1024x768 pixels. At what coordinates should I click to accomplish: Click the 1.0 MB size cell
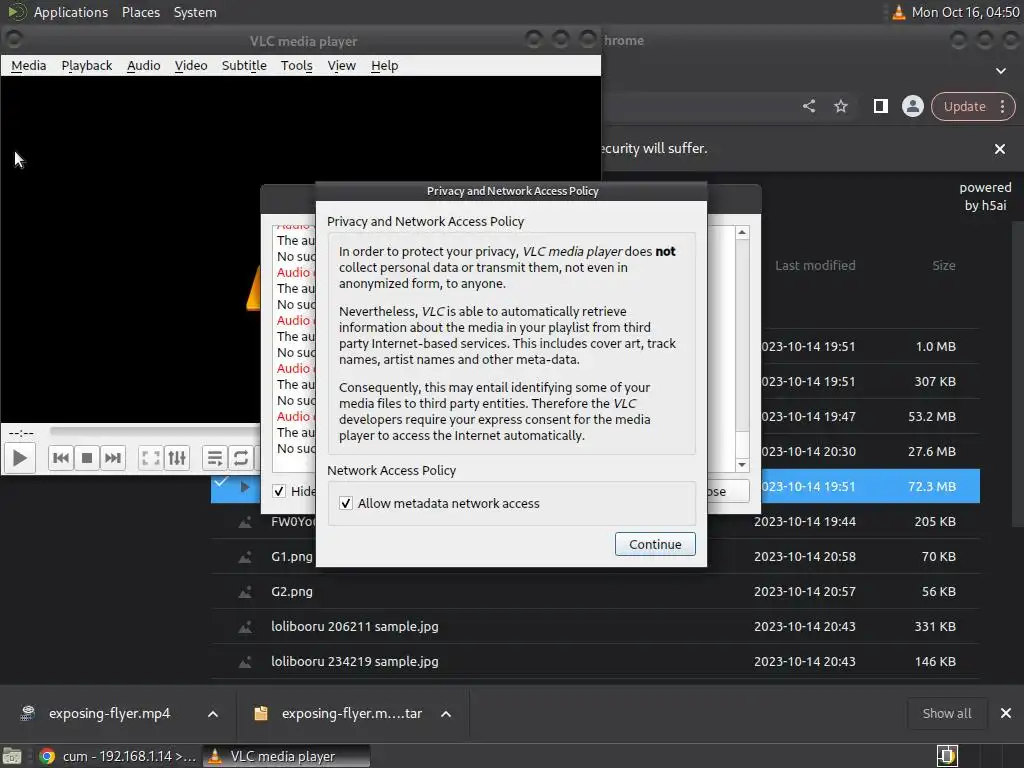click(936, 346)
